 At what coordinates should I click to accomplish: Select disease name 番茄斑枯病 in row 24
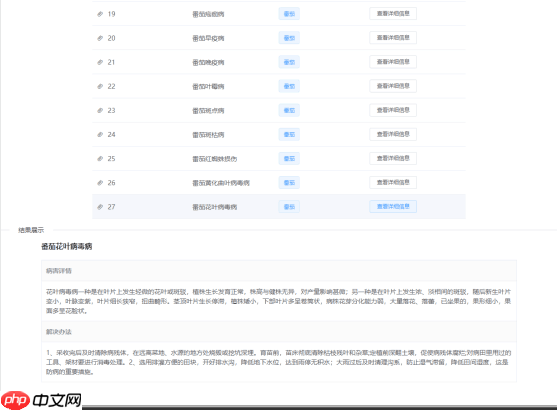pos(208,135)
